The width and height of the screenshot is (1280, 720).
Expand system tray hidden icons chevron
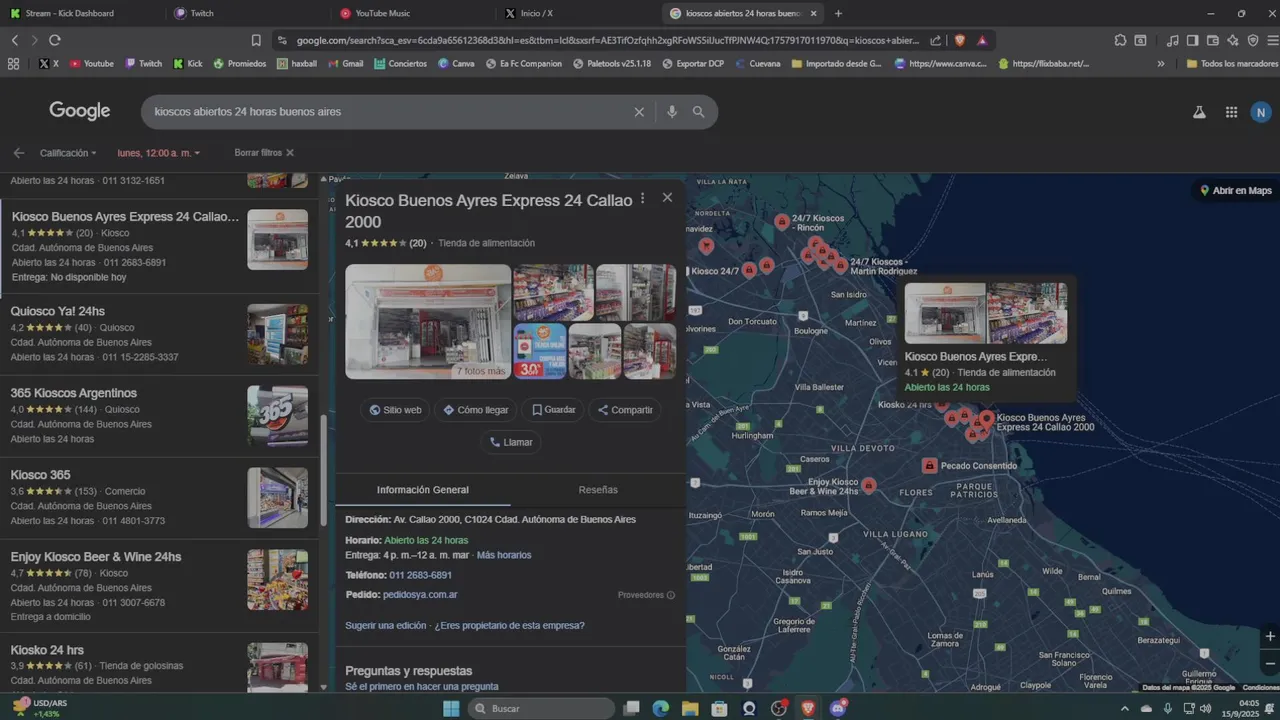tap(1125, 708)
